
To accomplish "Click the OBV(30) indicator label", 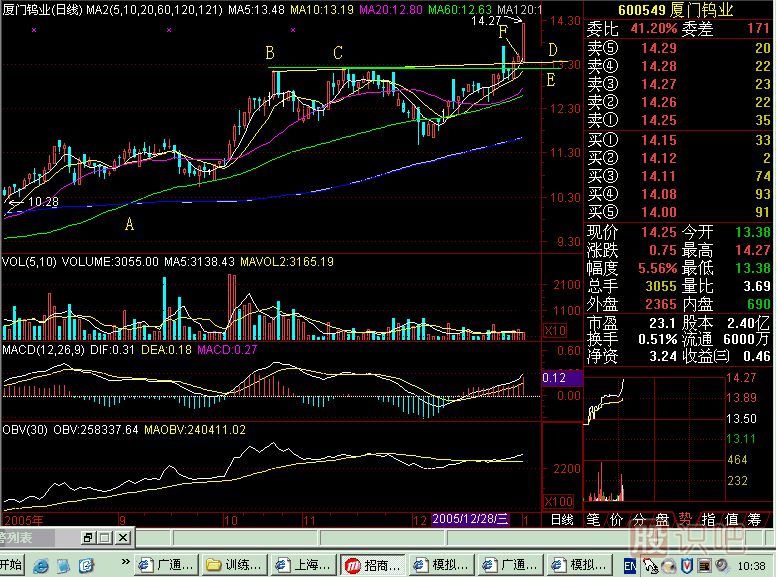I will (22, 429).
